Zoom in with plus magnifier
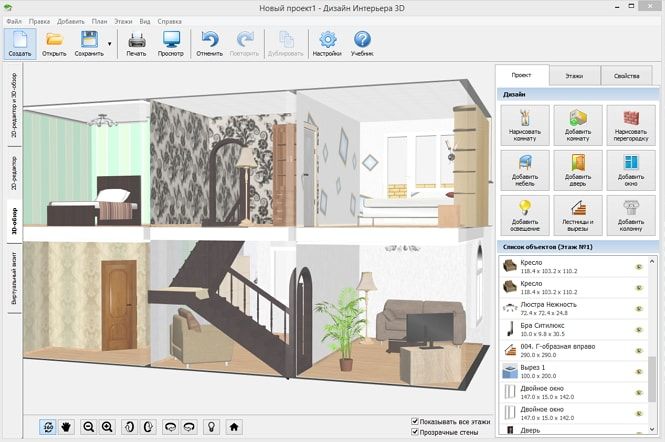 click(107, 427)
